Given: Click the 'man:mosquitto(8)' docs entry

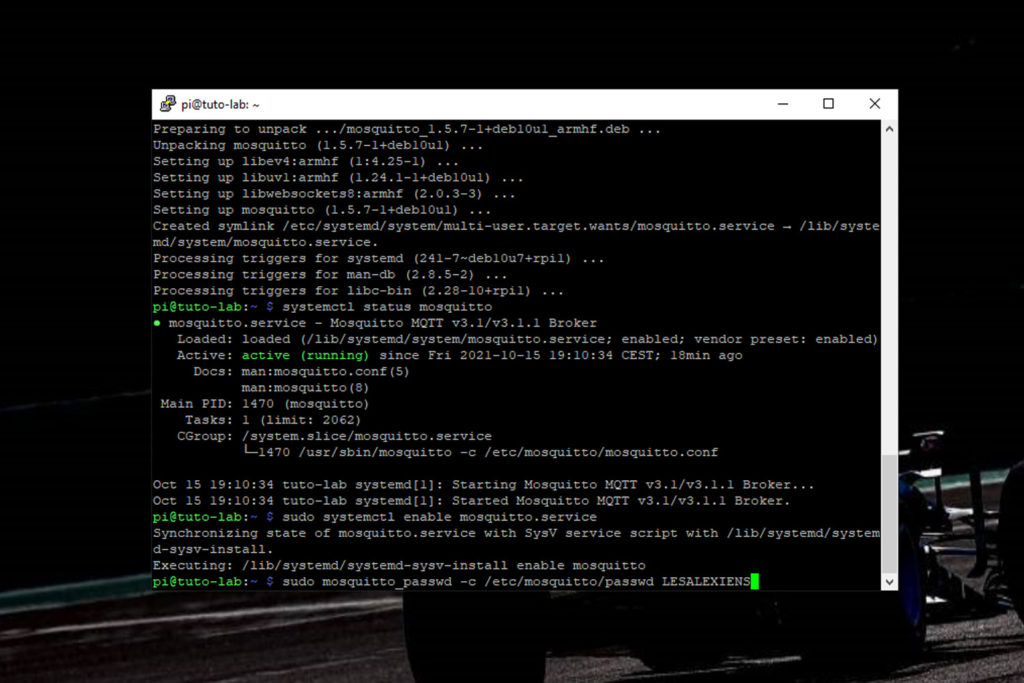Looking at the screenshot, I should click(305, 387).
